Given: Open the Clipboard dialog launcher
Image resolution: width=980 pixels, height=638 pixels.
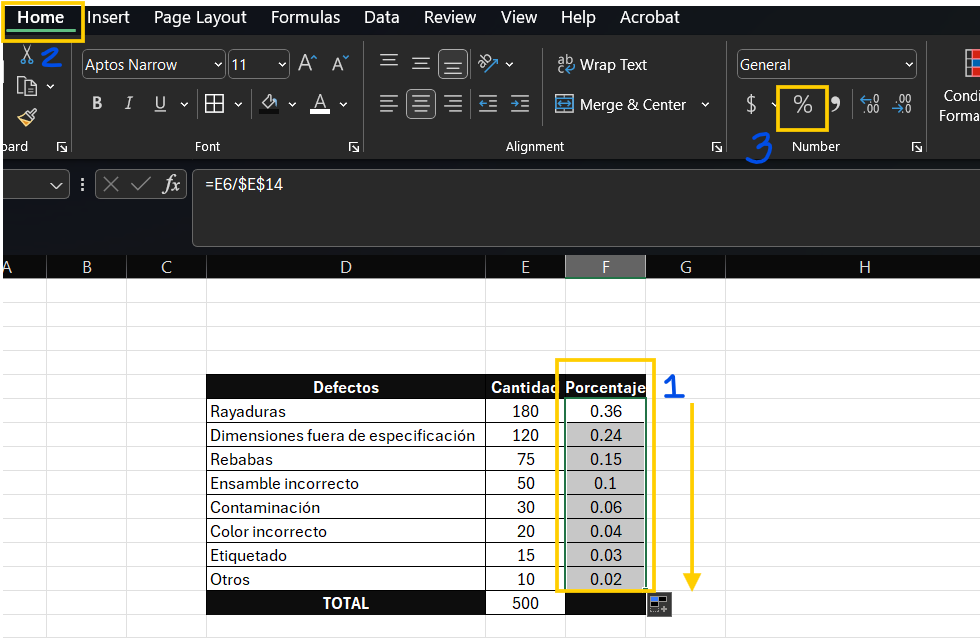Looking at the screenshot, I should click(x=62, y=147).
